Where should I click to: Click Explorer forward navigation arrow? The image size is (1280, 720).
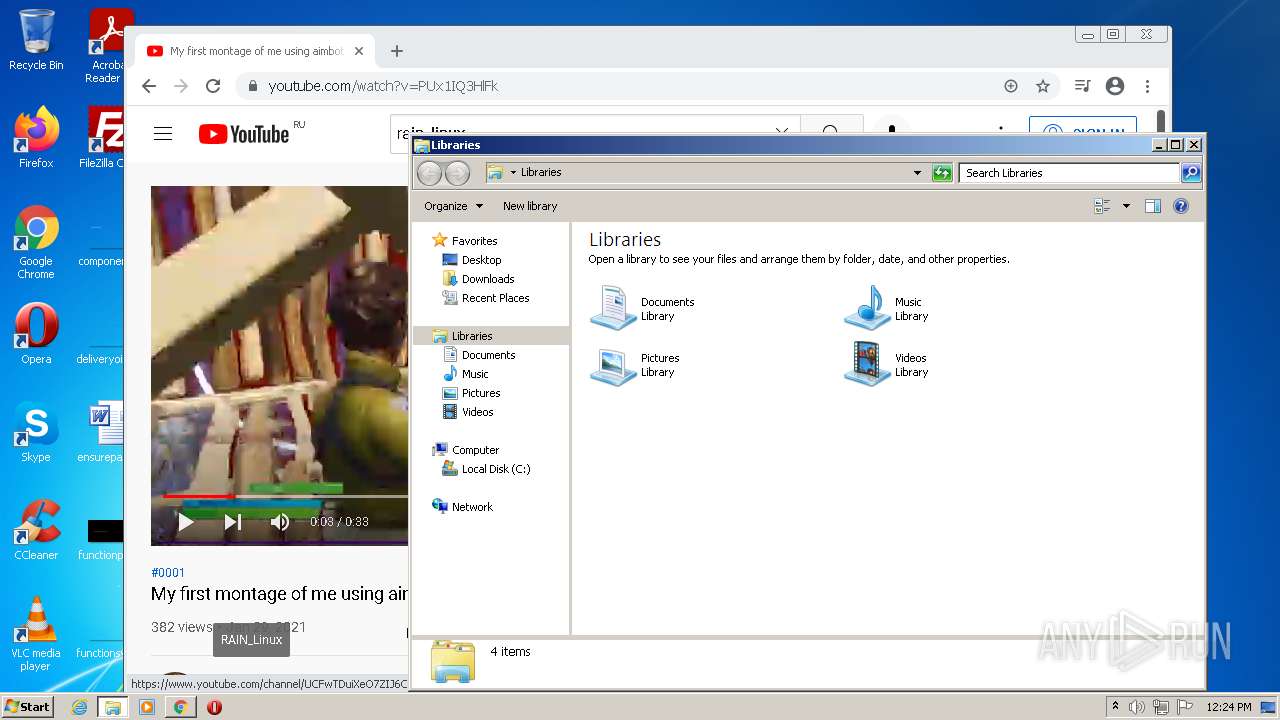pyautogui.click(x=457, y=173)
